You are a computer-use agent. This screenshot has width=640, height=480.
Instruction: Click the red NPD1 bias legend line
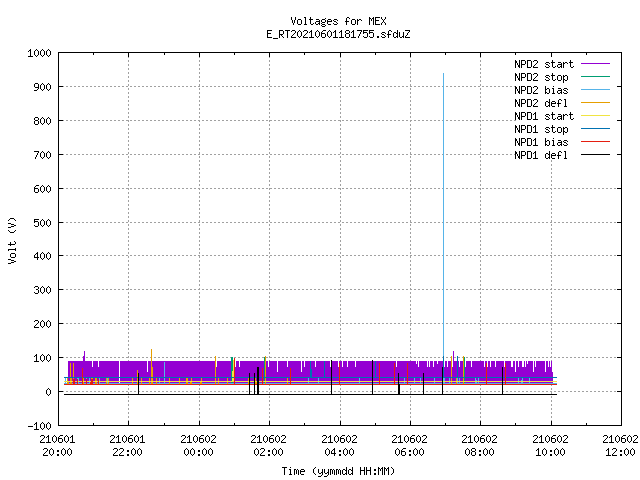pos(596,142)
